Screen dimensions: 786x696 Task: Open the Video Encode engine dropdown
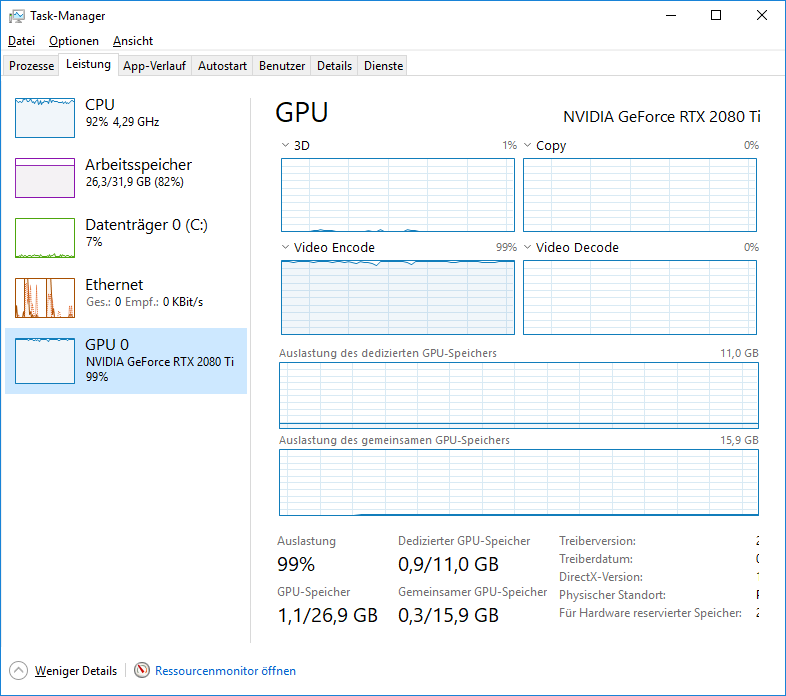click(x=286, y=248)
